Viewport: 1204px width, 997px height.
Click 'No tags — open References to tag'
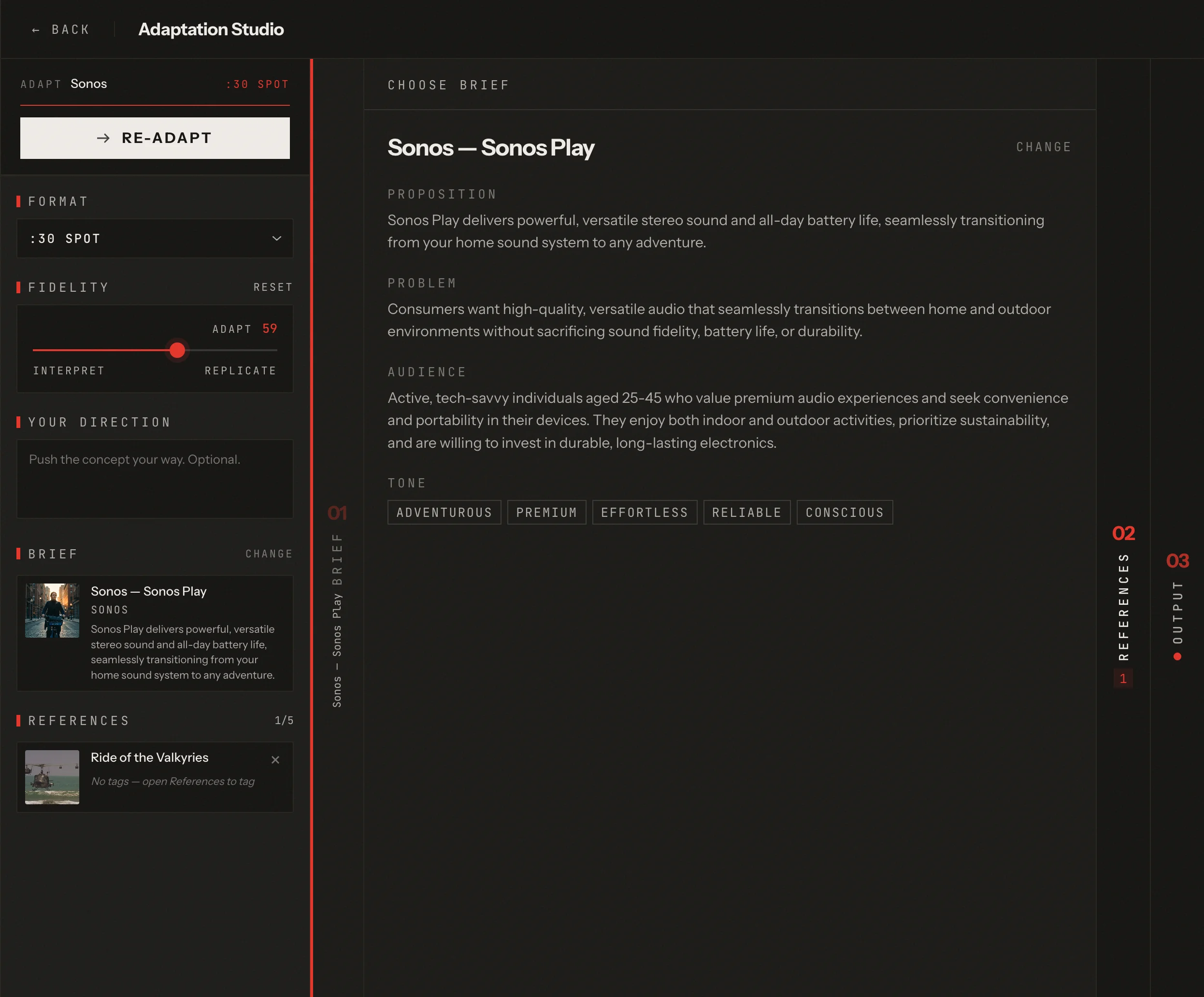(x=172, y=782)
